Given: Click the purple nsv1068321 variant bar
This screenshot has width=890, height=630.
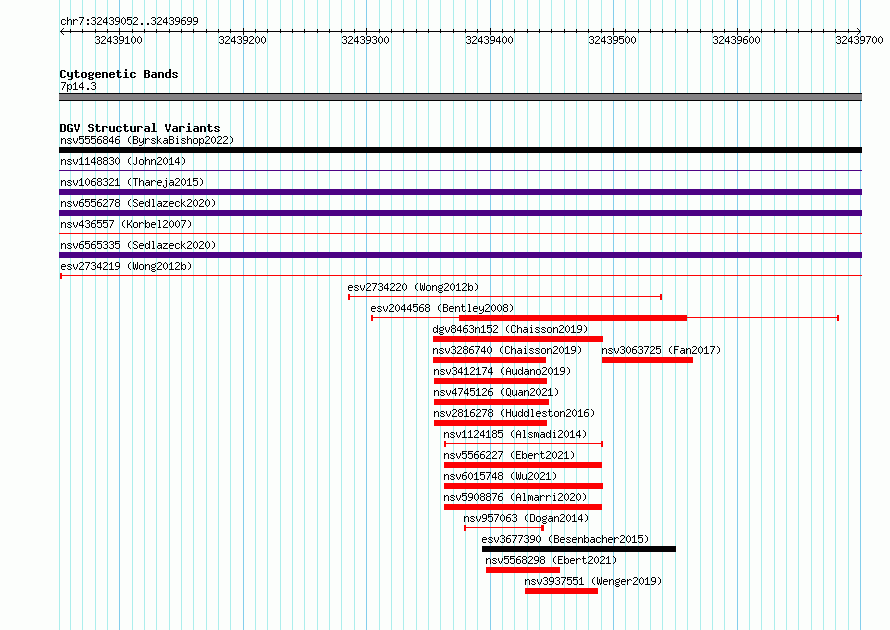Looking at the screenshot, I should tap(460, 192).
